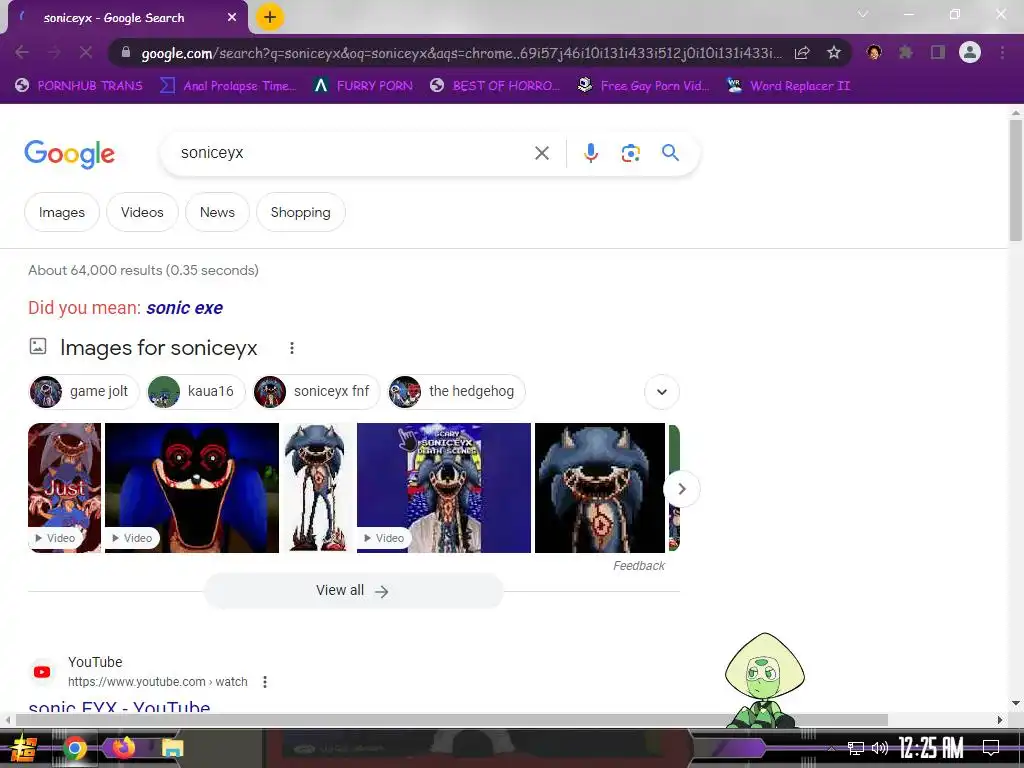
Task: Open the tall standing Soniceyx image
Action: [318, 488]
